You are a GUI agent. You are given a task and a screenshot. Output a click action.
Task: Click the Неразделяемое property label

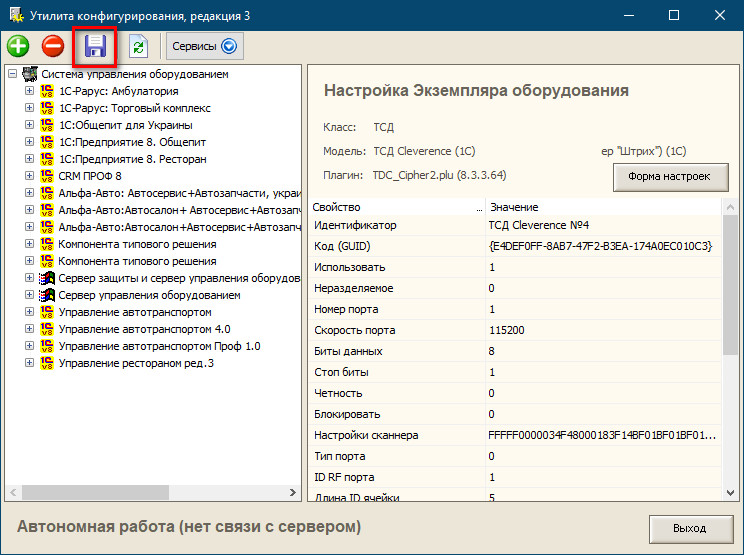pos(353,288)
